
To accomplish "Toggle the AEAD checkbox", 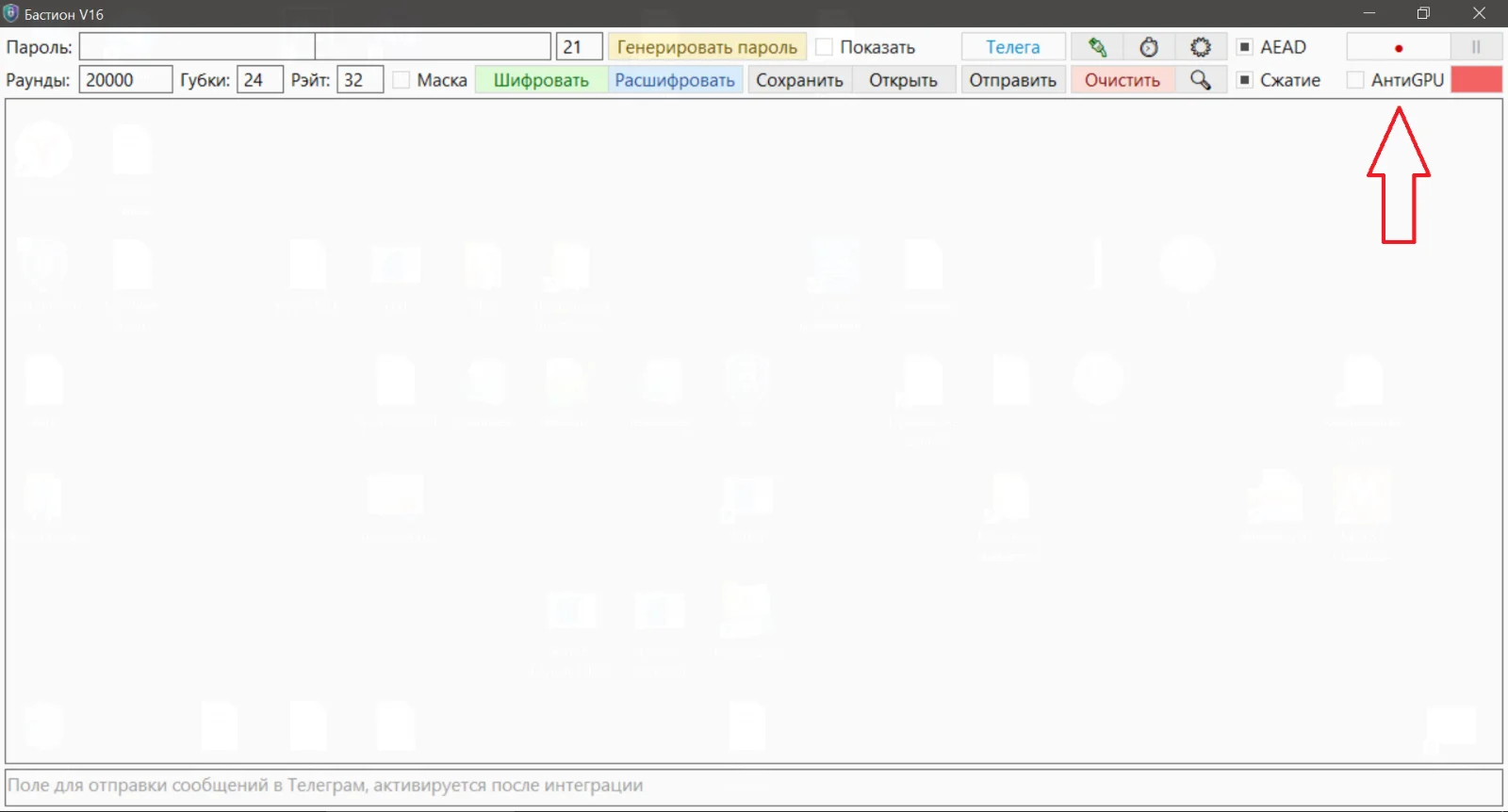I will tap(1245, 47).
